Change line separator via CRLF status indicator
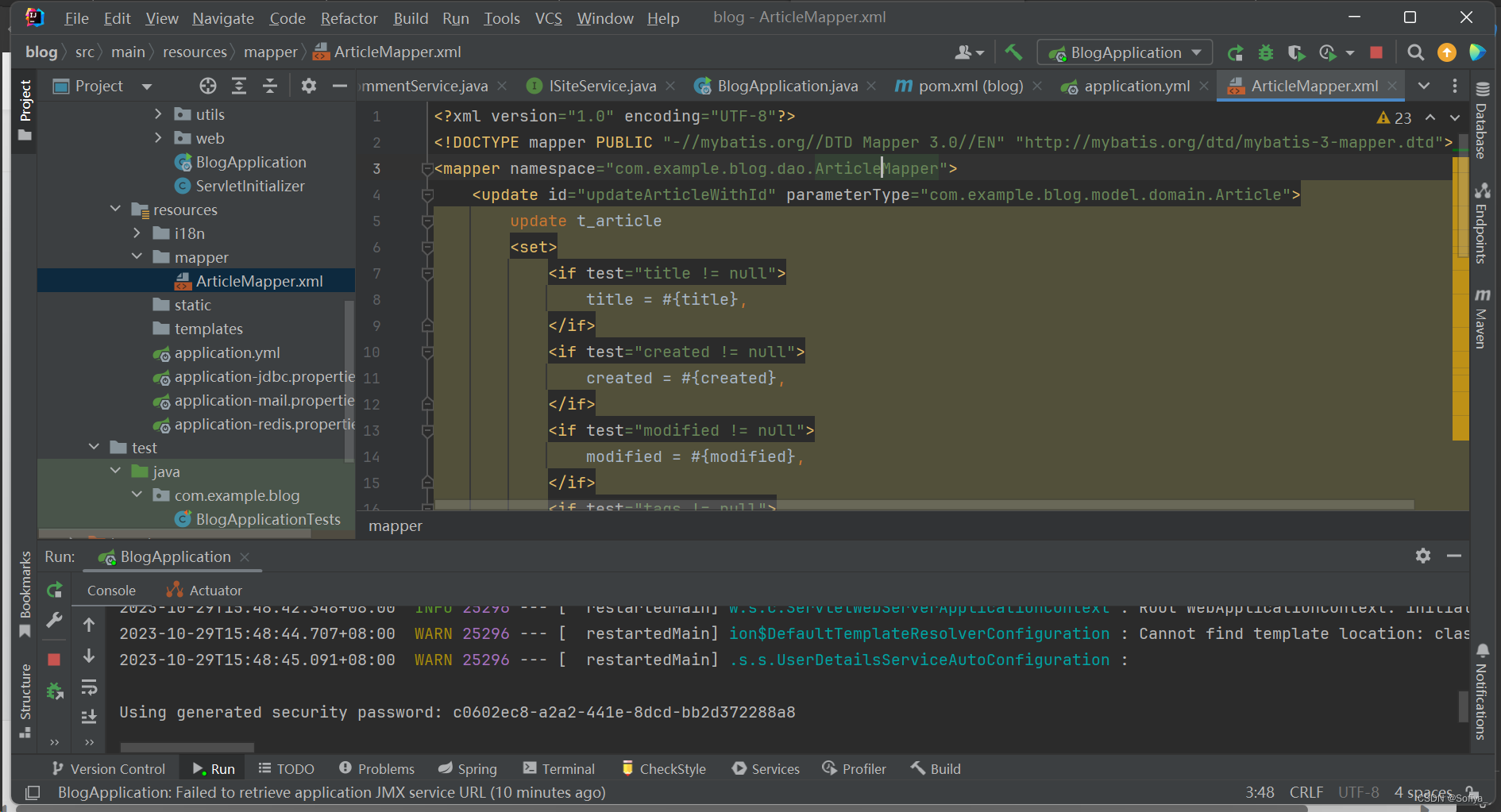1501x812 pixels. pos(1306,792)
